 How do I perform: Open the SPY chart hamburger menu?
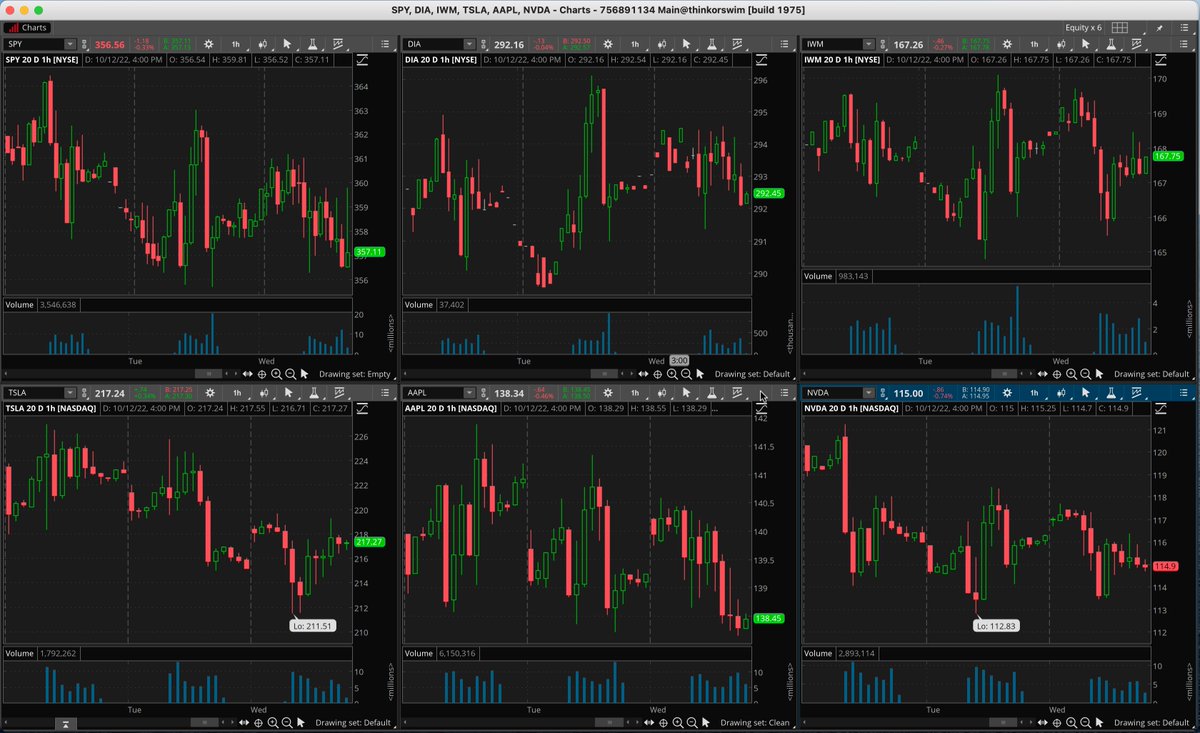pos(386,44)
